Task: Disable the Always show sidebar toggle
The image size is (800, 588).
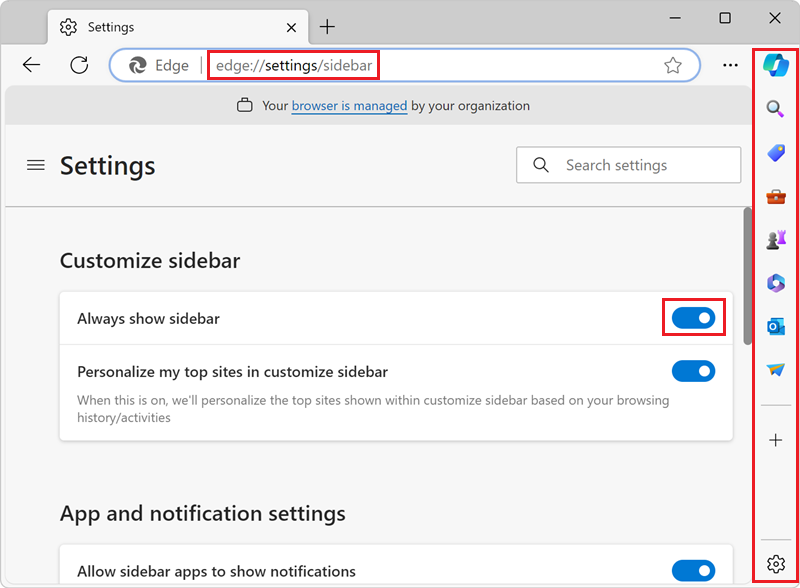Action: [694, 316]
